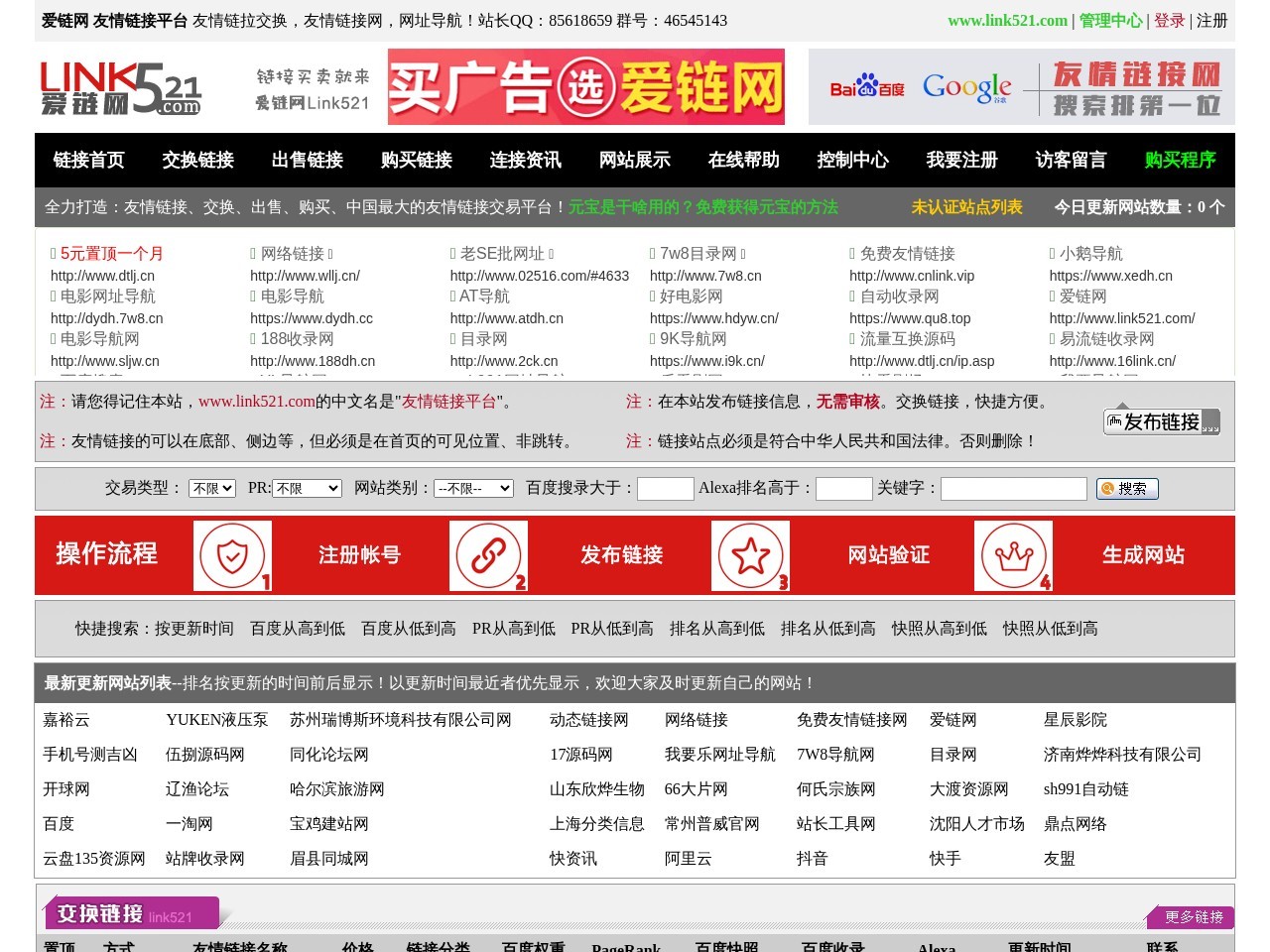Click the 7w8目录网 link
1270x952 pixels.
tap(698, 254)
